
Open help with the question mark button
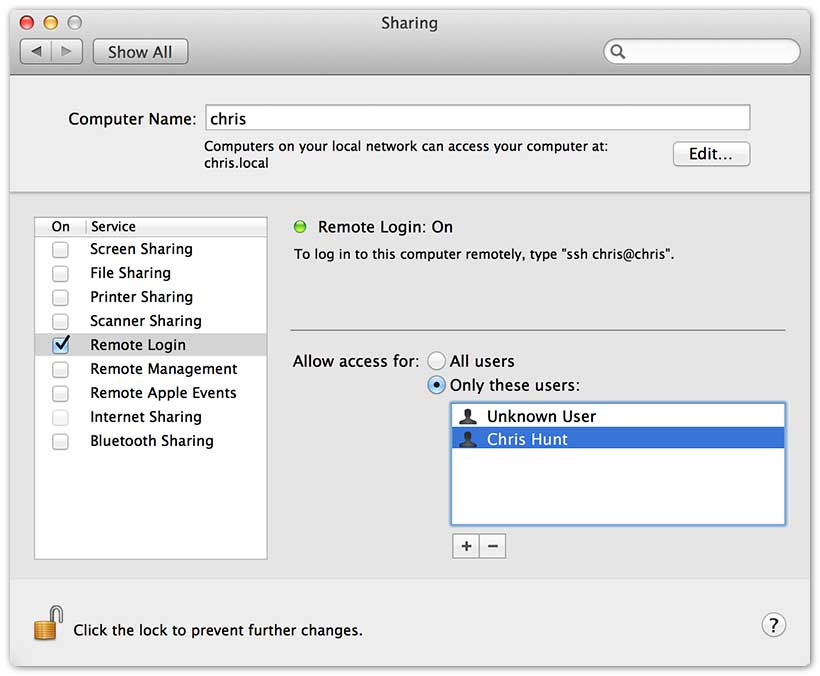pos(773,625)
